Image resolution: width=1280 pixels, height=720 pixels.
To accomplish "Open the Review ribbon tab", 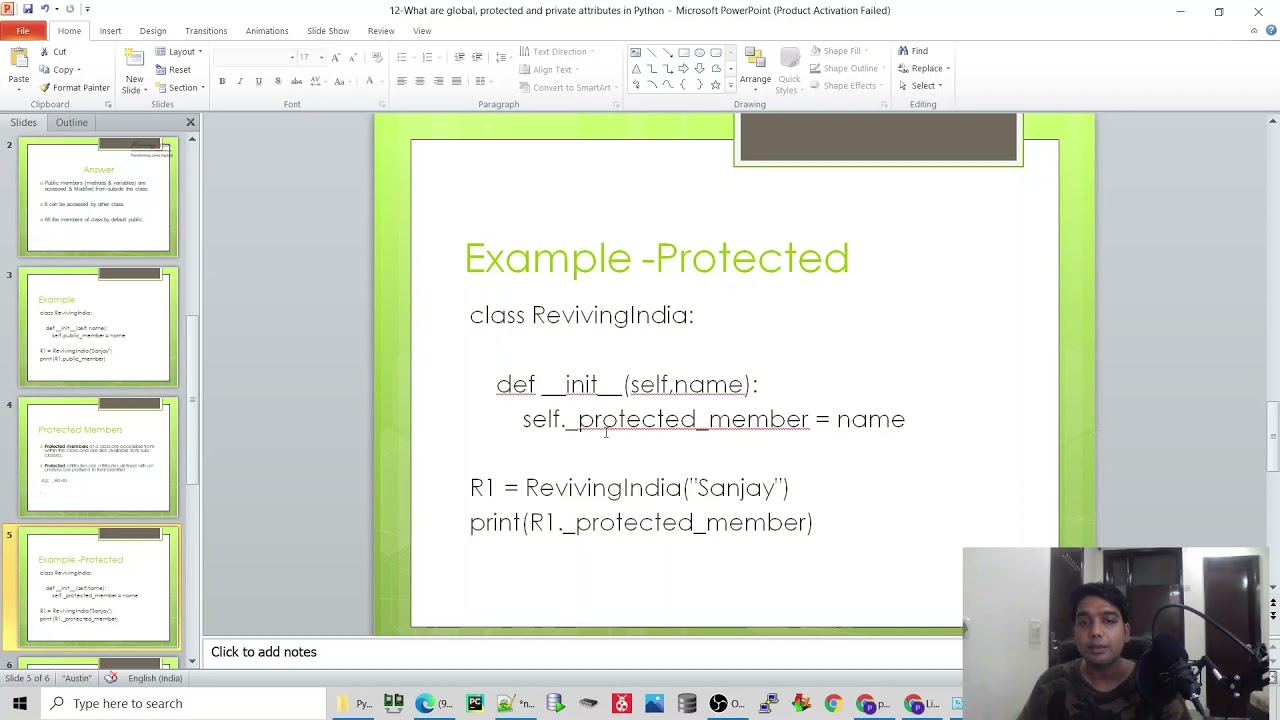I will pos(381,31).
